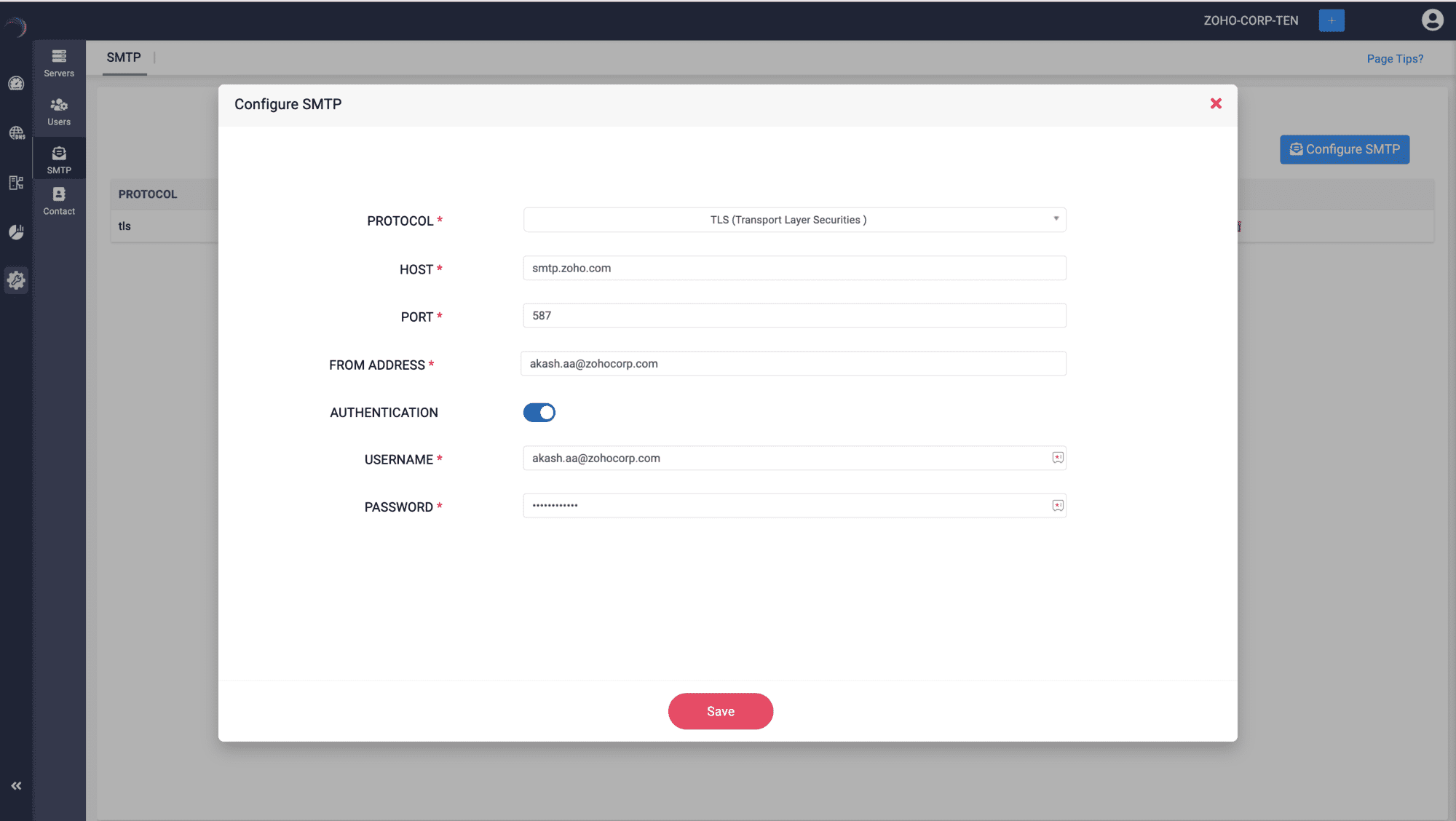Select the SMTP tab at top

coord(124,57)
